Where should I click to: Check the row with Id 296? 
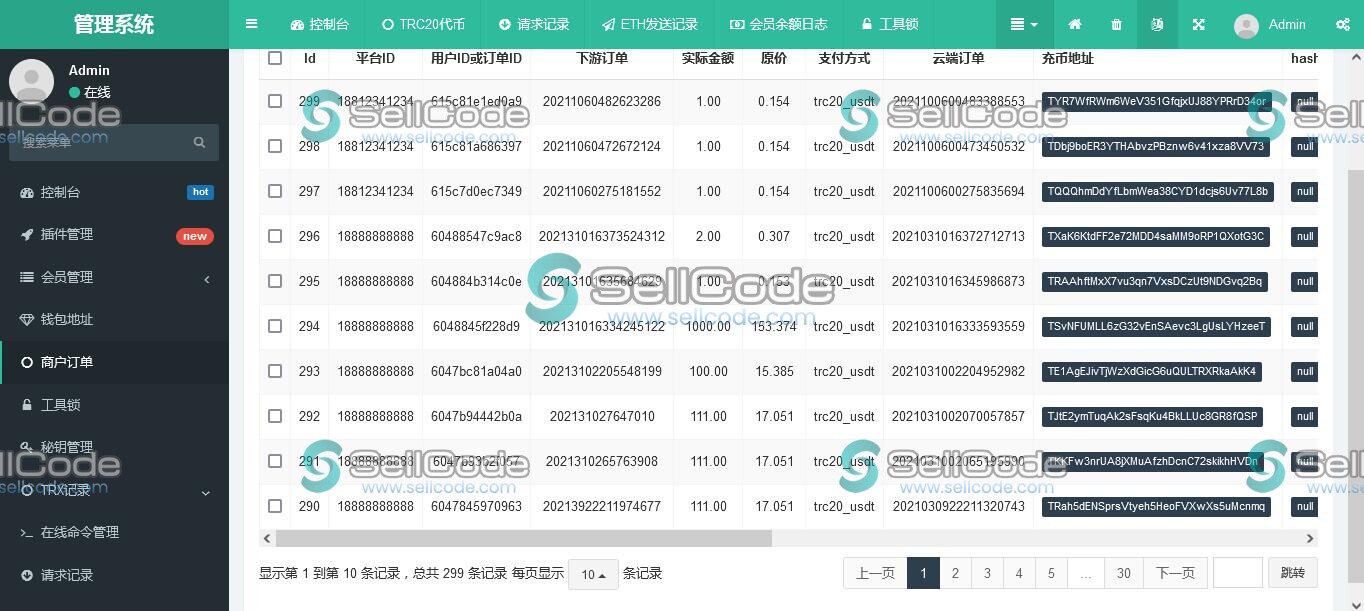[275, 236]
